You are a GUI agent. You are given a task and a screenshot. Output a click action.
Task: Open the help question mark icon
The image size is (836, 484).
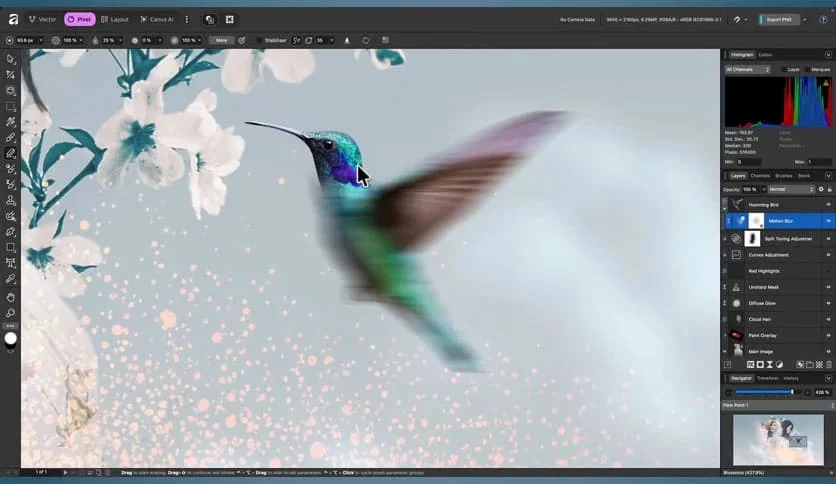click(823, 20)
